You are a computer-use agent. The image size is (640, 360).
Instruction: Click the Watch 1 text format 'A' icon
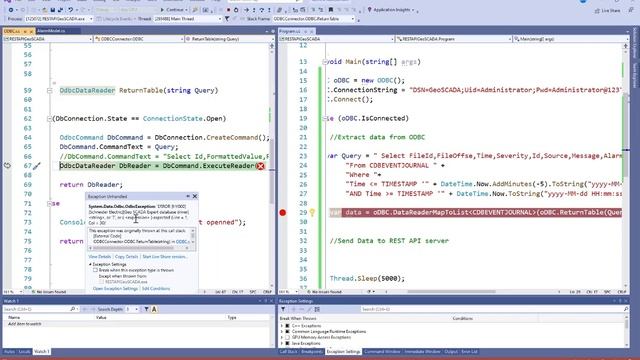click(x=154, y=309)
